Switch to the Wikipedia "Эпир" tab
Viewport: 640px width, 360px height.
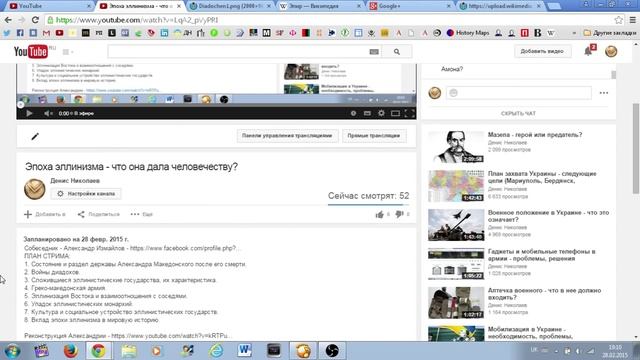319,6
